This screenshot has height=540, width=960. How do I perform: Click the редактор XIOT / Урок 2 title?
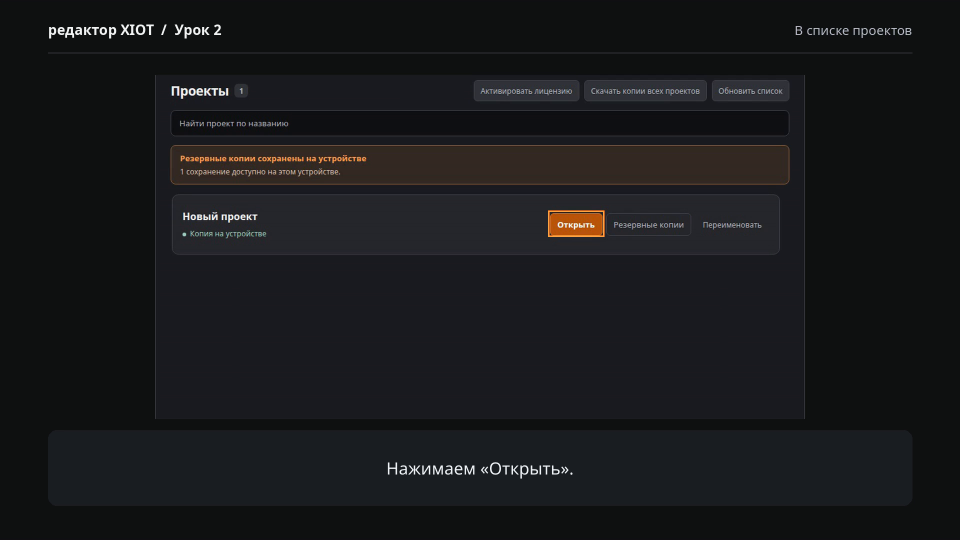coord(135,30)
